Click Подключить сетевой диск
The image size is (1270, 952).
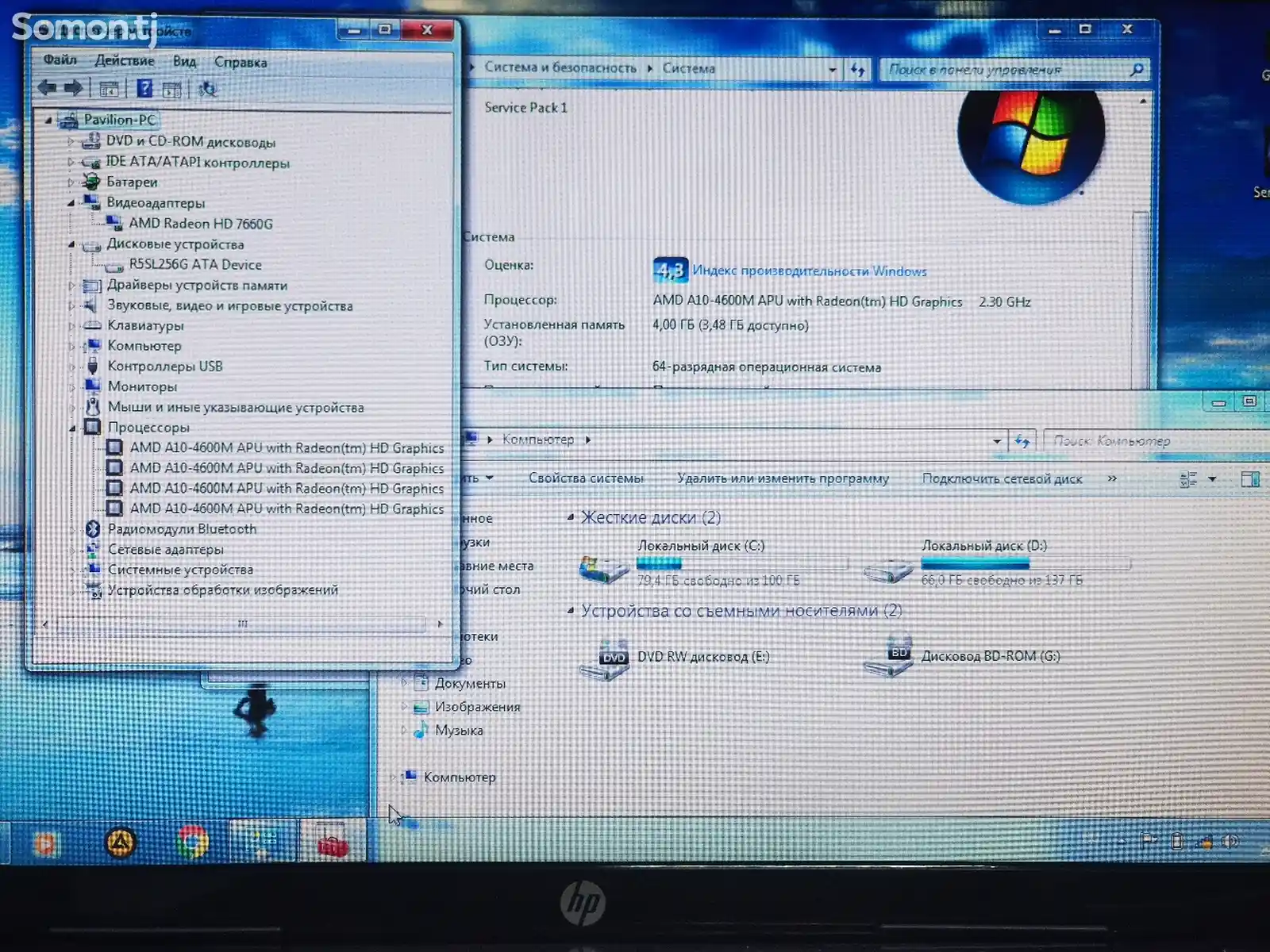pos(1002,479)
